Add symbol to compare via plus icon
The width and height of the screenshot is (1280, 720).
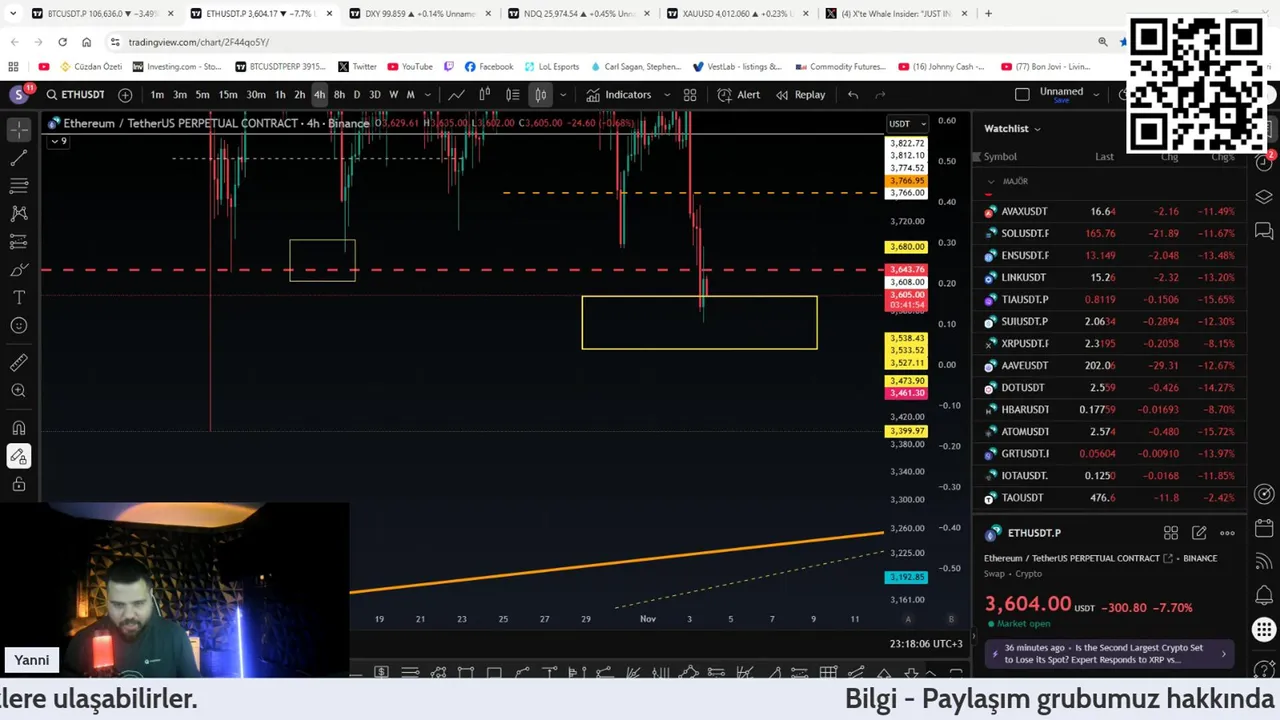point(125,95)
